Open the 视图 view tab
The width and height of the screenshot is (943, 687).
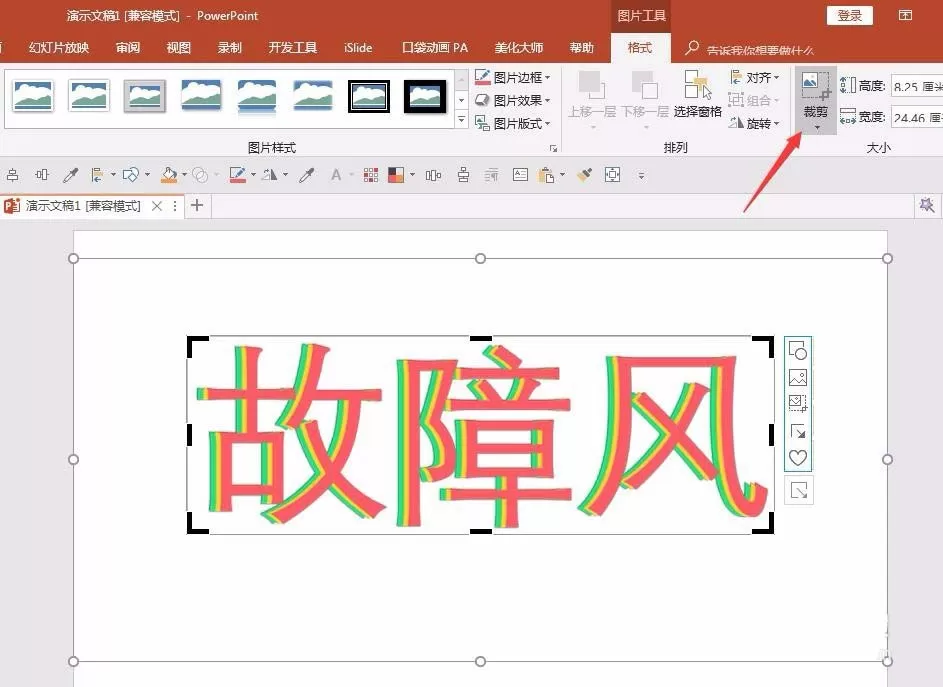point(179,48)
